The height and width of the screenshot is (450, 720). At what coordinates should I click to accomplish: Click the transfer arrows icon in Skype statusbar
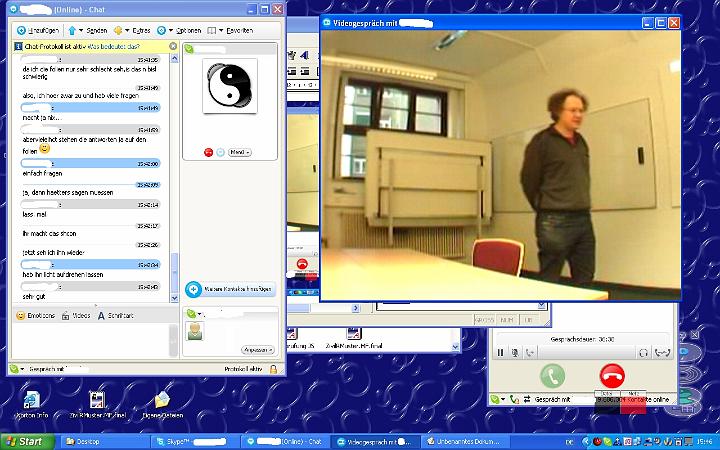pos(527,399)
